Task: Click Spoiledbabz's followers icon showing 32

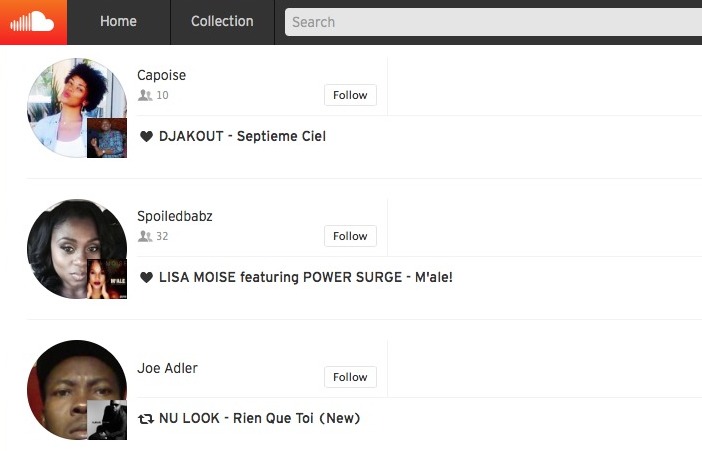Action: click(145, 236)
